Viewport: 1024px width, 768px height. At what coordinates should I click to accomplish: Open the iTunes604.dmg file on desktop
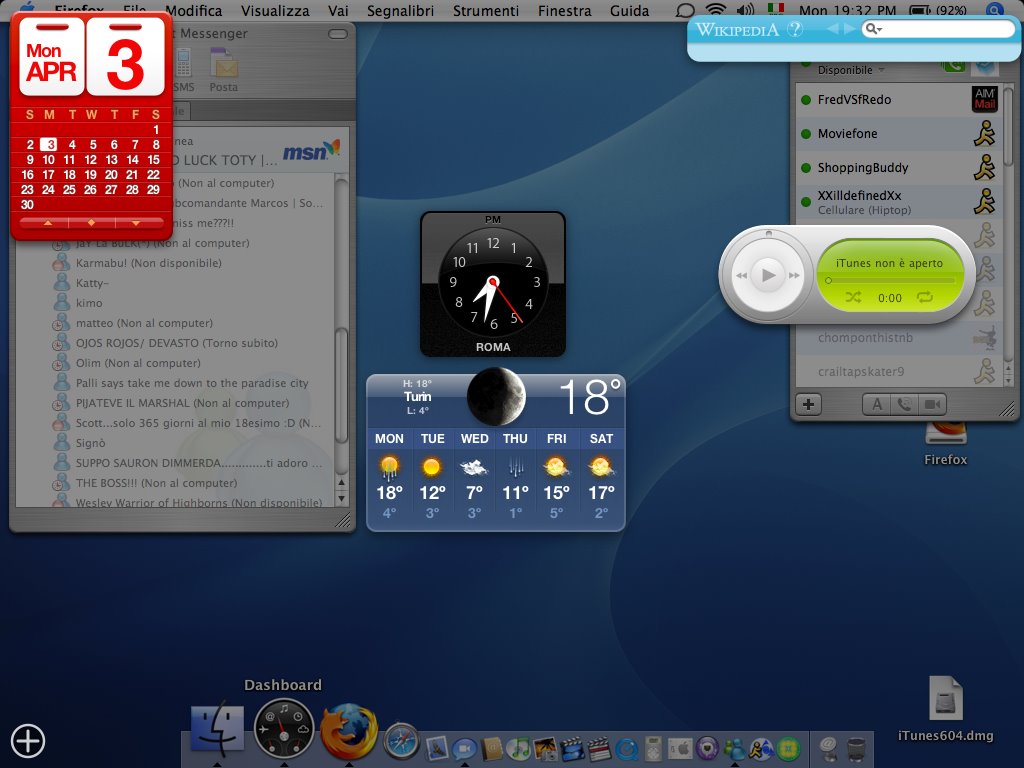[x=945, y=709]
